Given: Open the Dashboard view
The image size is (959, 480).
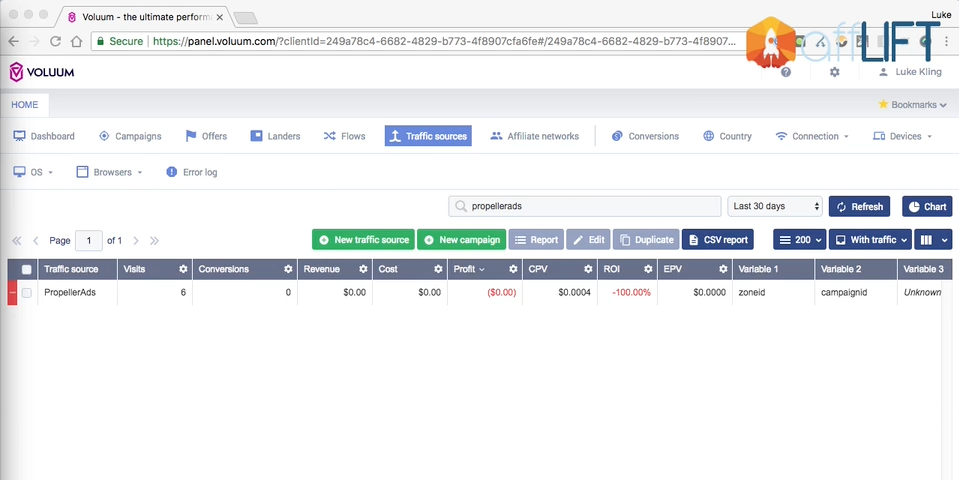Looking at the screenshot, I should tap(44, 136).
